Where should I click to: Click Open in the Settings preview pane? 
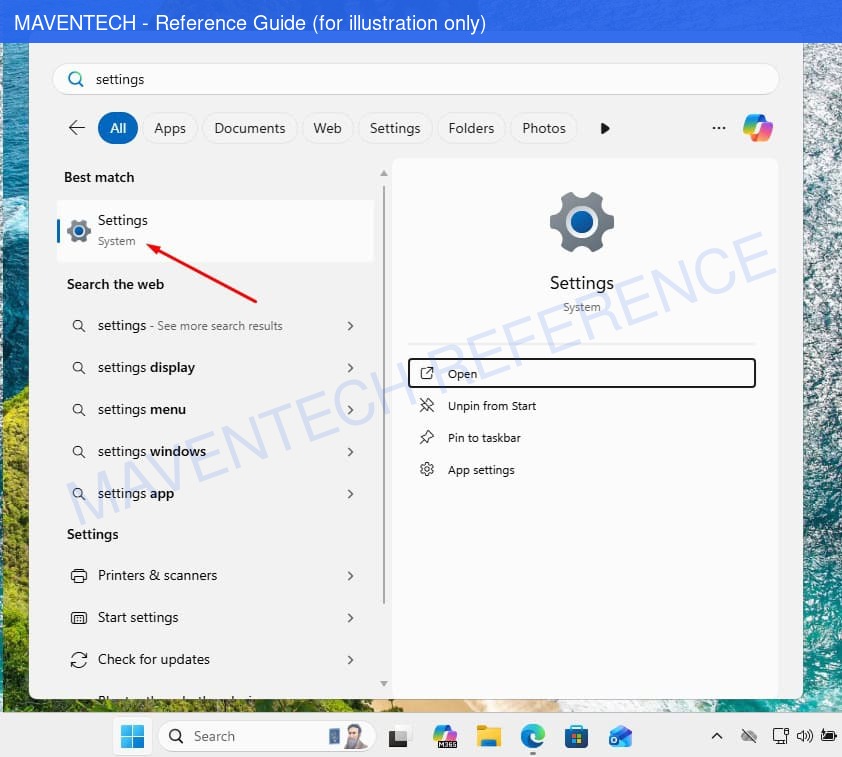582,373
